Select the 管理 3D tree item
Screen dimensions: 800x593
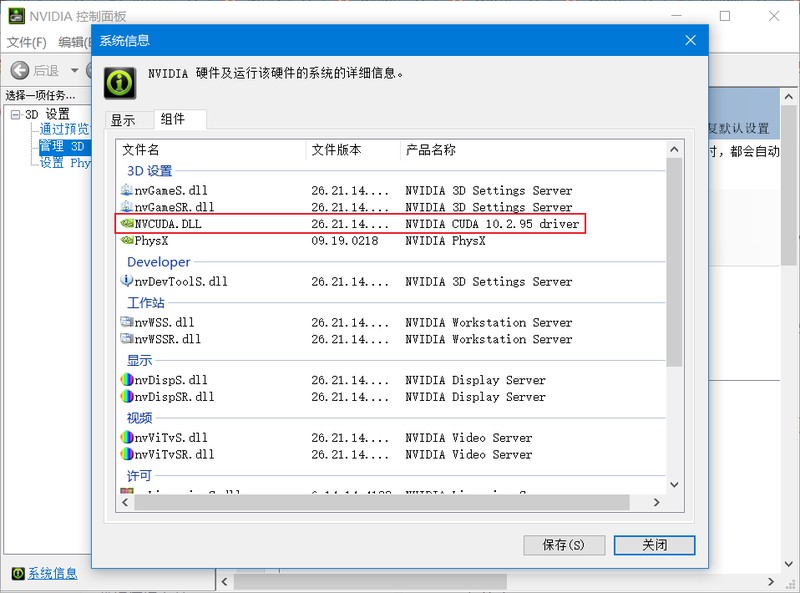(65, 146)
